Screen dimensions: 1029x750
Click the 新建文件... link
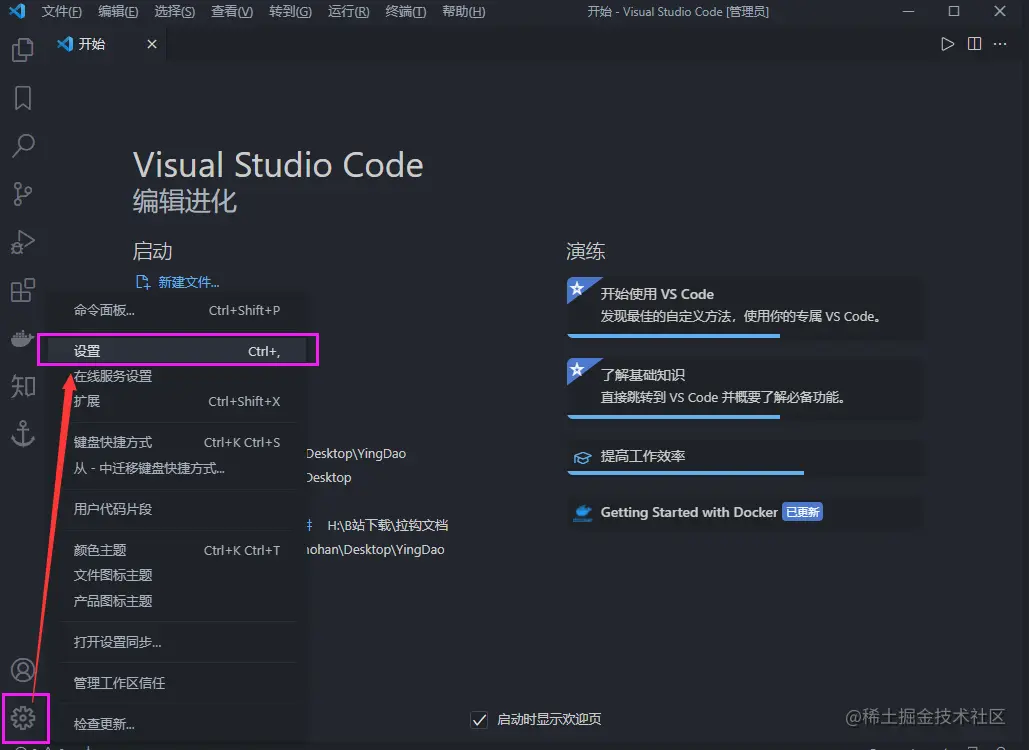188,282
